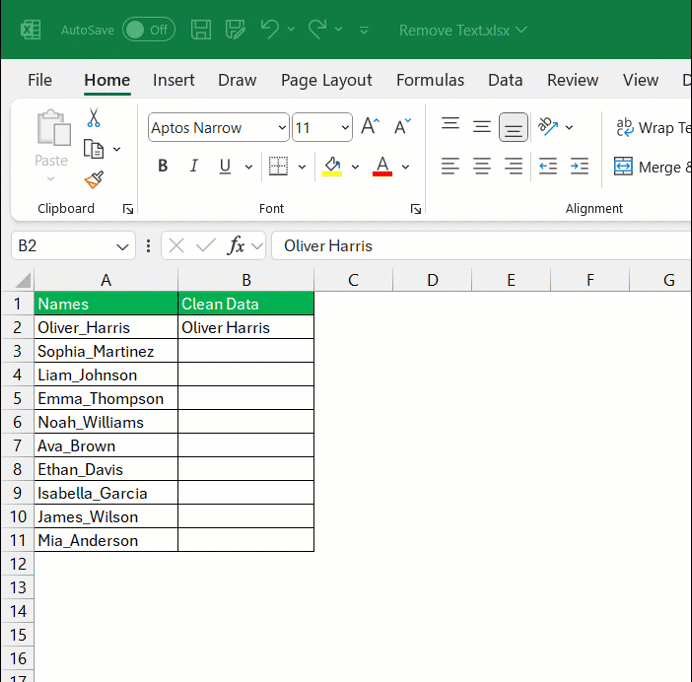Click Decrease Font Size icon

(x=402, y=127)
